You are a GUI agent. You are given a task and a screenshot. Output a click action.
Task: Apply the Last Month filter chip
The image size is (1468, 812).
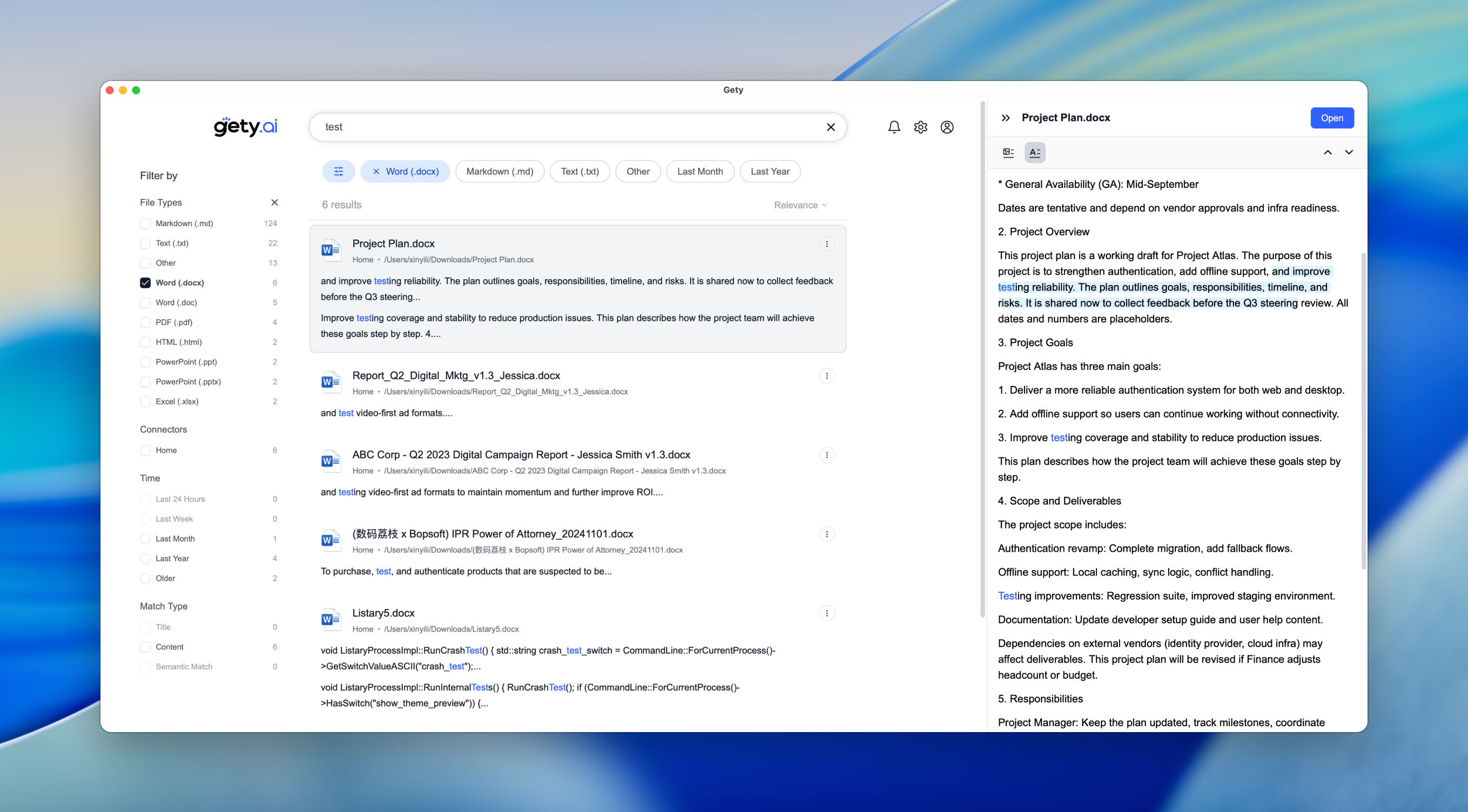(x=700, y=172)
